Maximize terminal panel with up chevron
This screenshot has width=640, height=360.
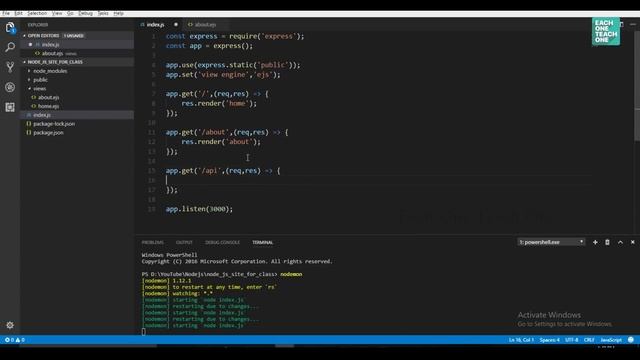coord(620,242)
